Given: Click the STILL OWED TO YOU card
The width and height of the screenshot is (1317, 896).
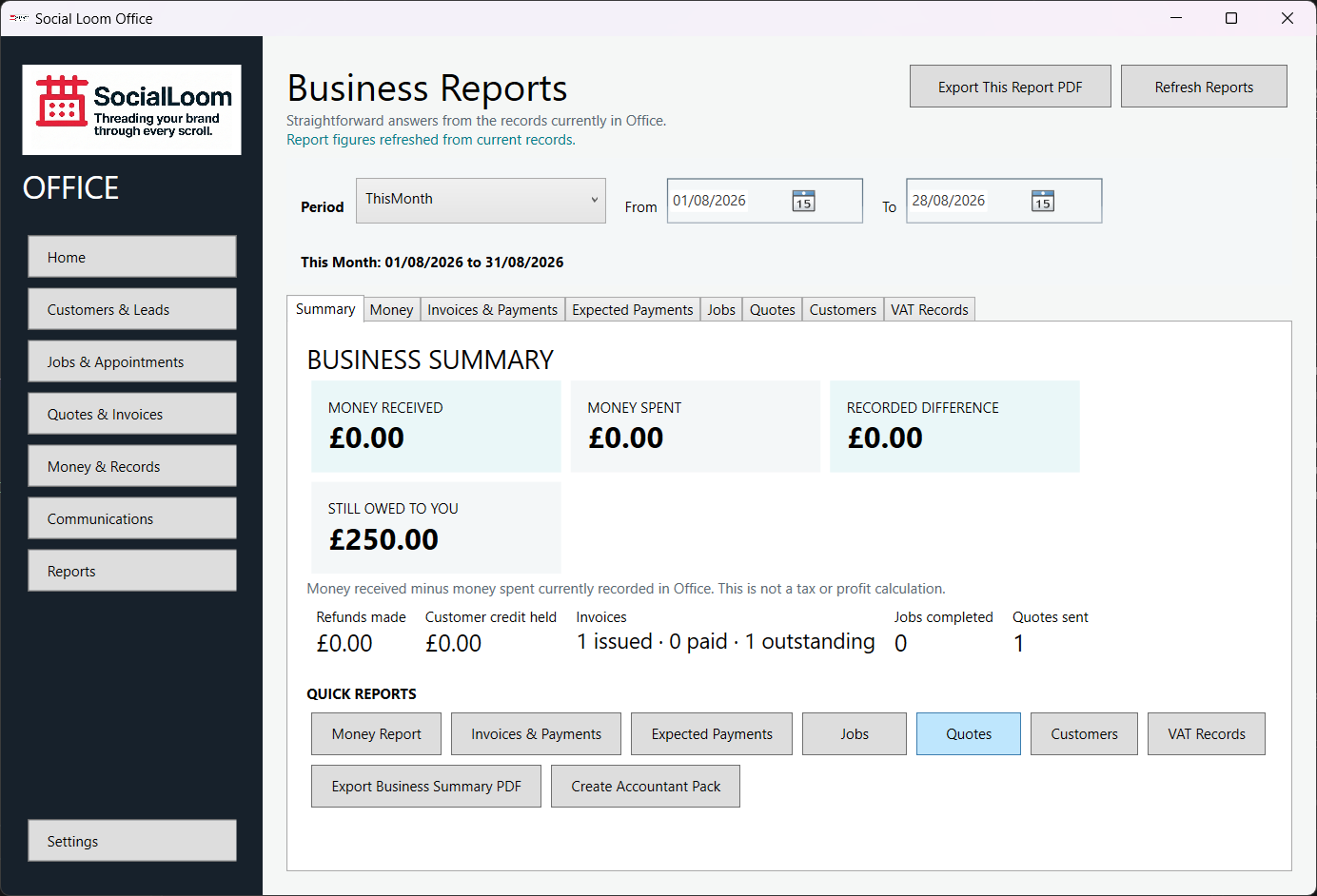Looking at the screenshot, I should [436, 528].
